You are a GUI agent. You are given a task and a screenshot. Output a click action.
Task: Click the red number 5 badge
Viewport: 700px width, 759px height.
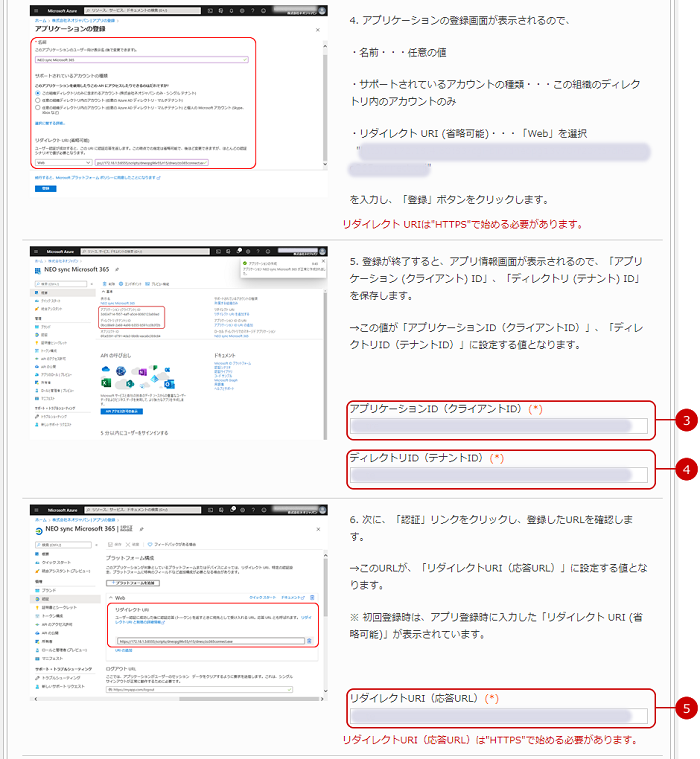point(686,709)
